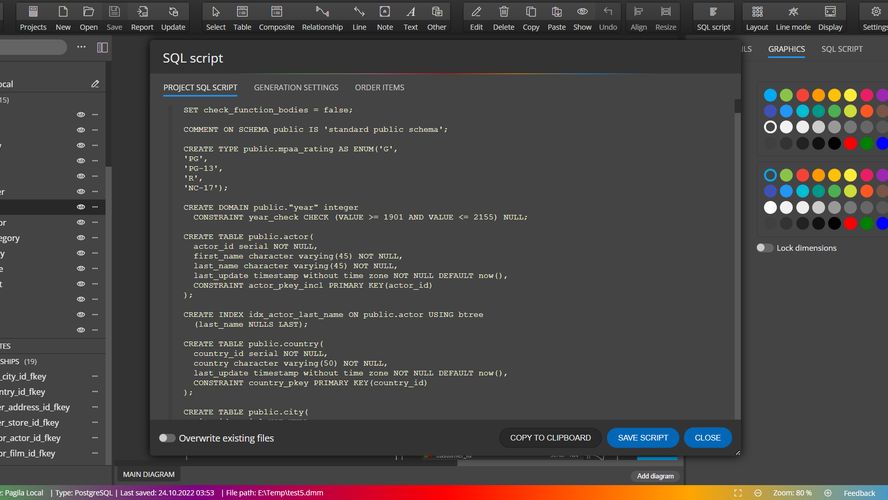Open the Layout toolbar option
888x500 pixels.
(x=757, y=18)
